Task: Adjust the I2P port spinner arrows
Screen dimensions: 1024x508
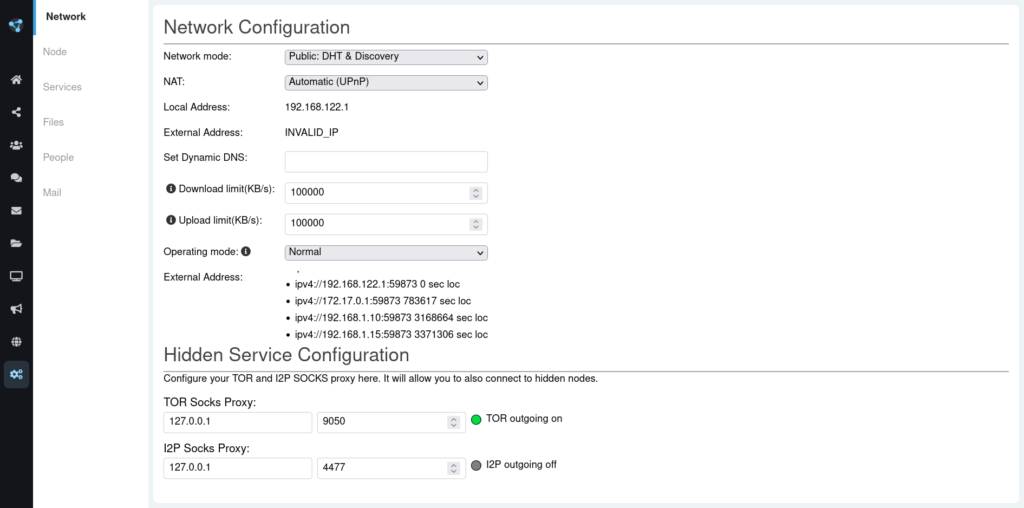Action: point(454,468)
